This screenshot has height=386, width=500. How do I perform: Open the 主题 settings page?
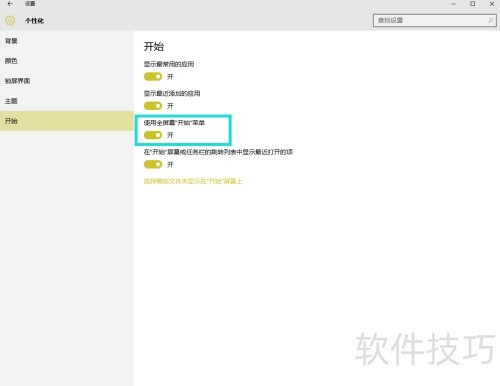point(67,101)
